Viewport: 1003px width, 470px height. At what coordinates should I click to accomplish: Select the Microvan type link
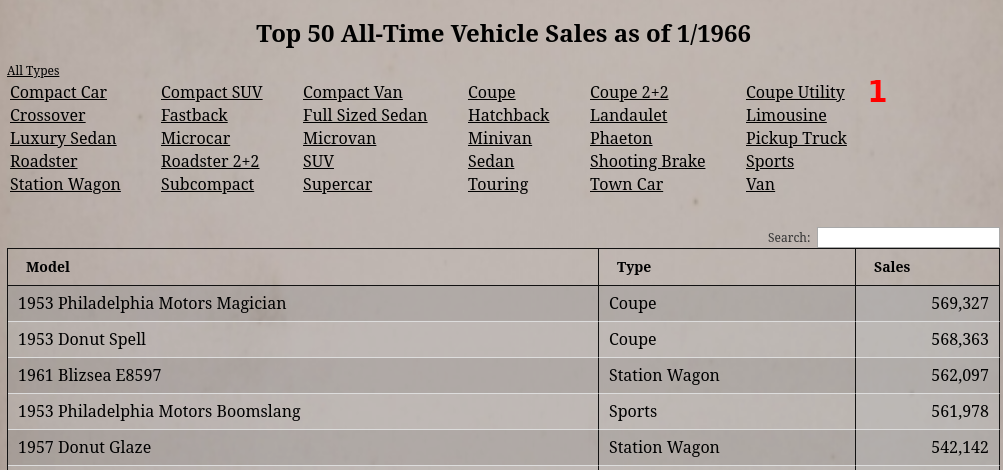[339, 139]
